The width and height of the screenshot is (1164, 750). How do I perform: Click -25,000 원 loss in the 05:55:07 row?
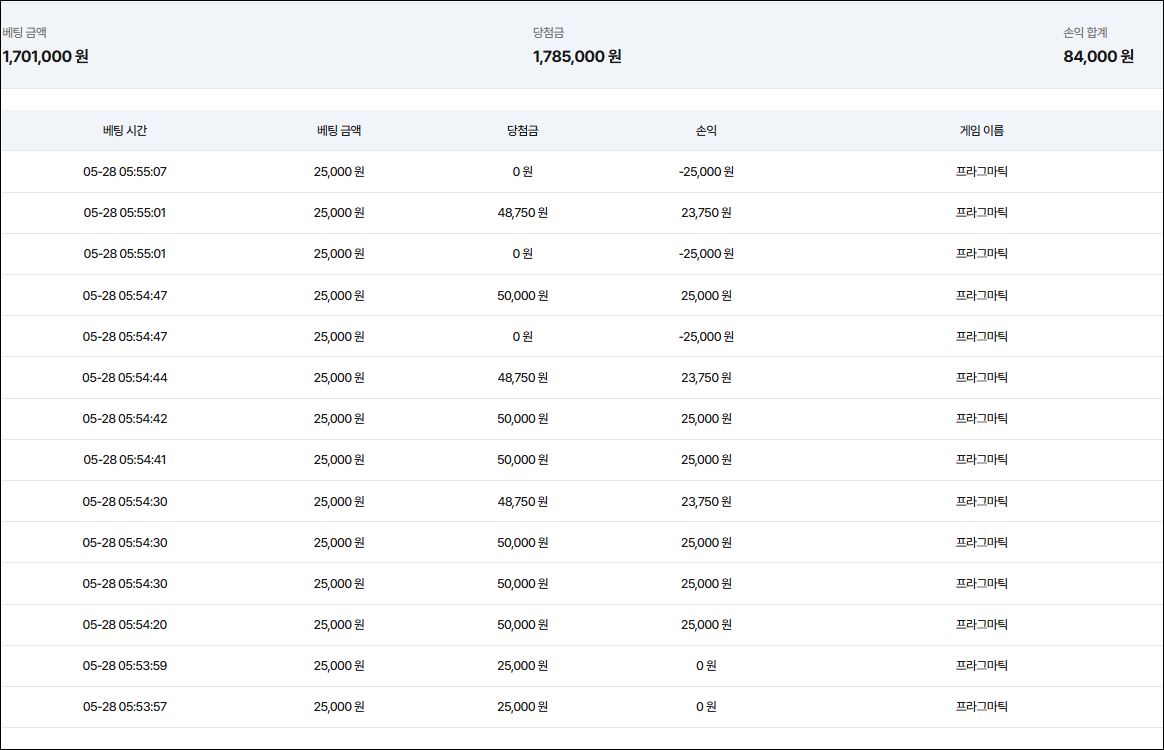[706, 172]
